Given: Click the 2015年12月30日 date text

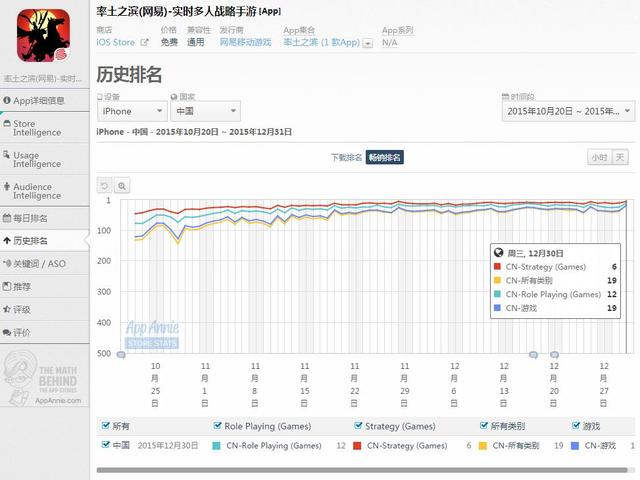Looking at the screenshot, I should [167, 445].
